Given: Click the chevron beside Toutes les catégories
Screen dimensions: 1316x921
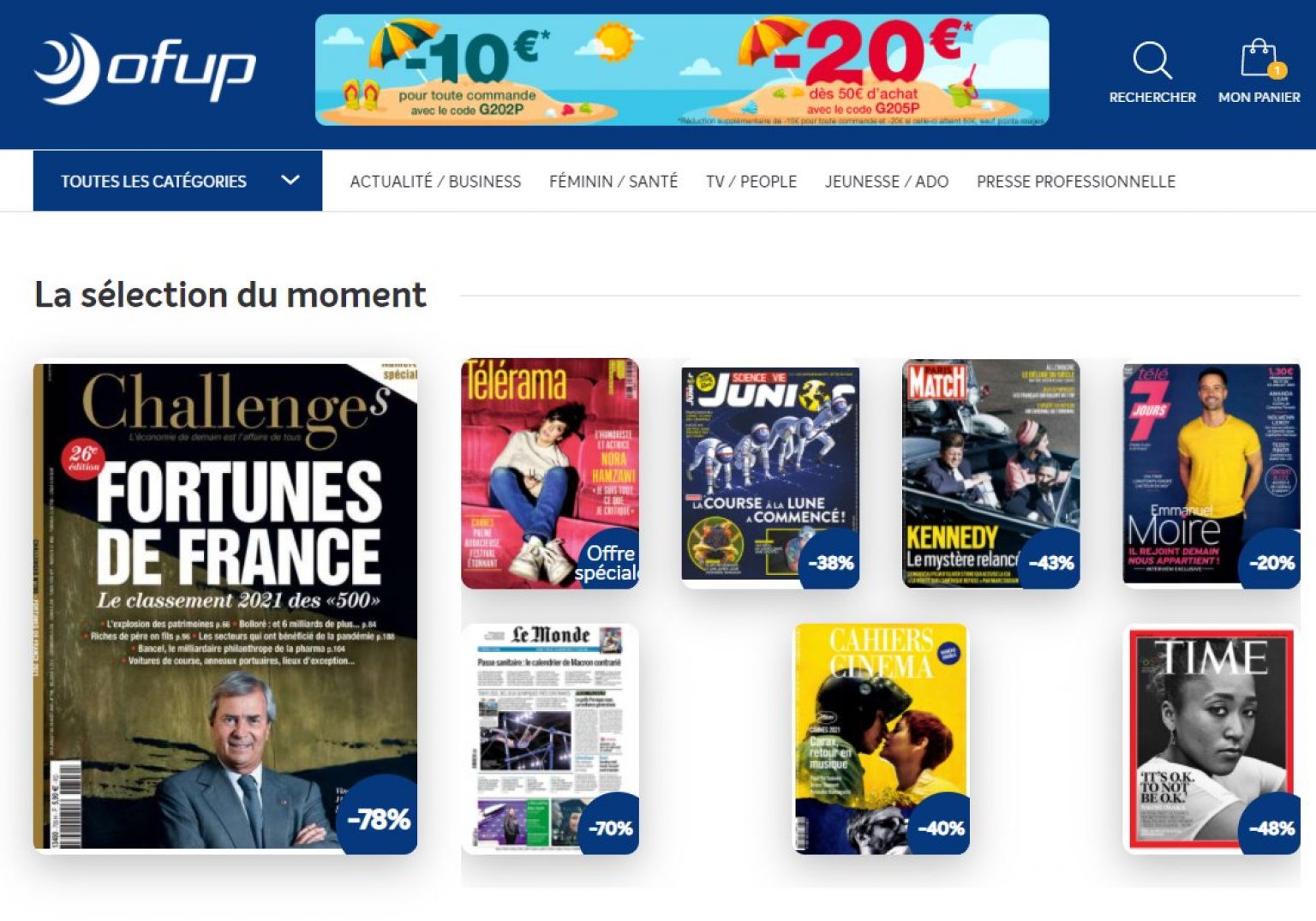Looking at the screenshot, I should (290, 180).
